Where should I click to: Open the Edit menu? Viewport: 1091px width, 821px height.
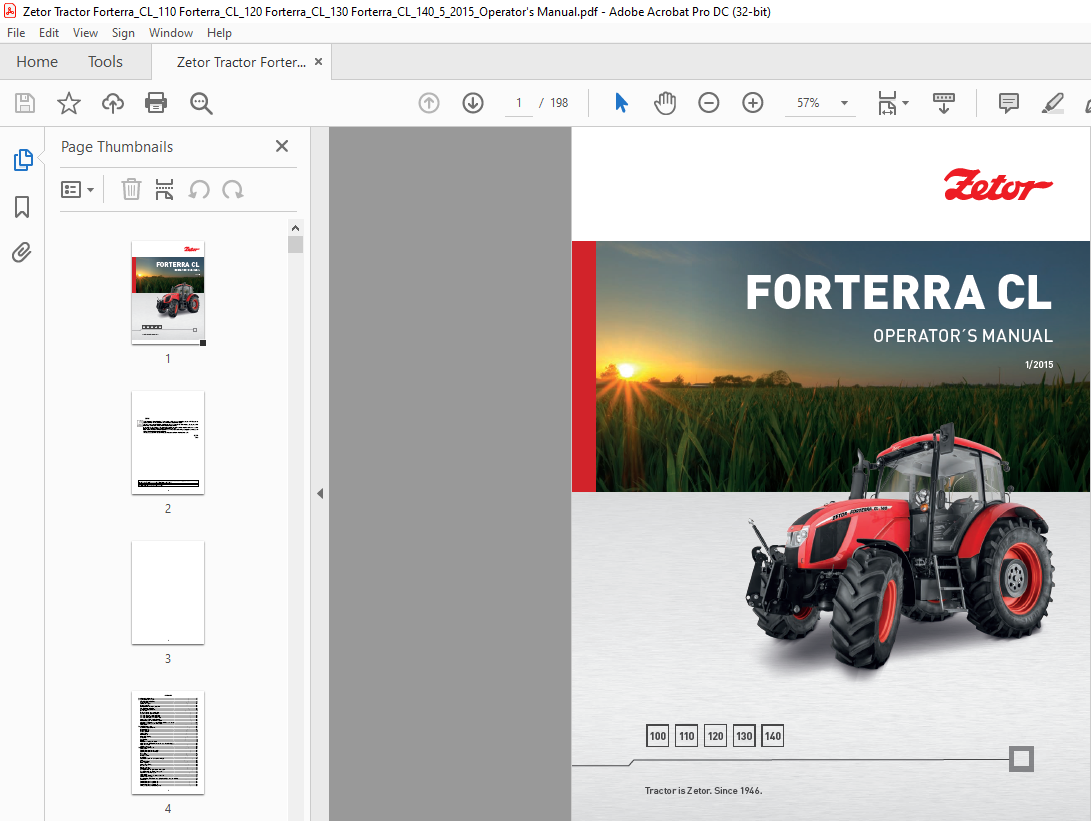click(x=49, y=33)
